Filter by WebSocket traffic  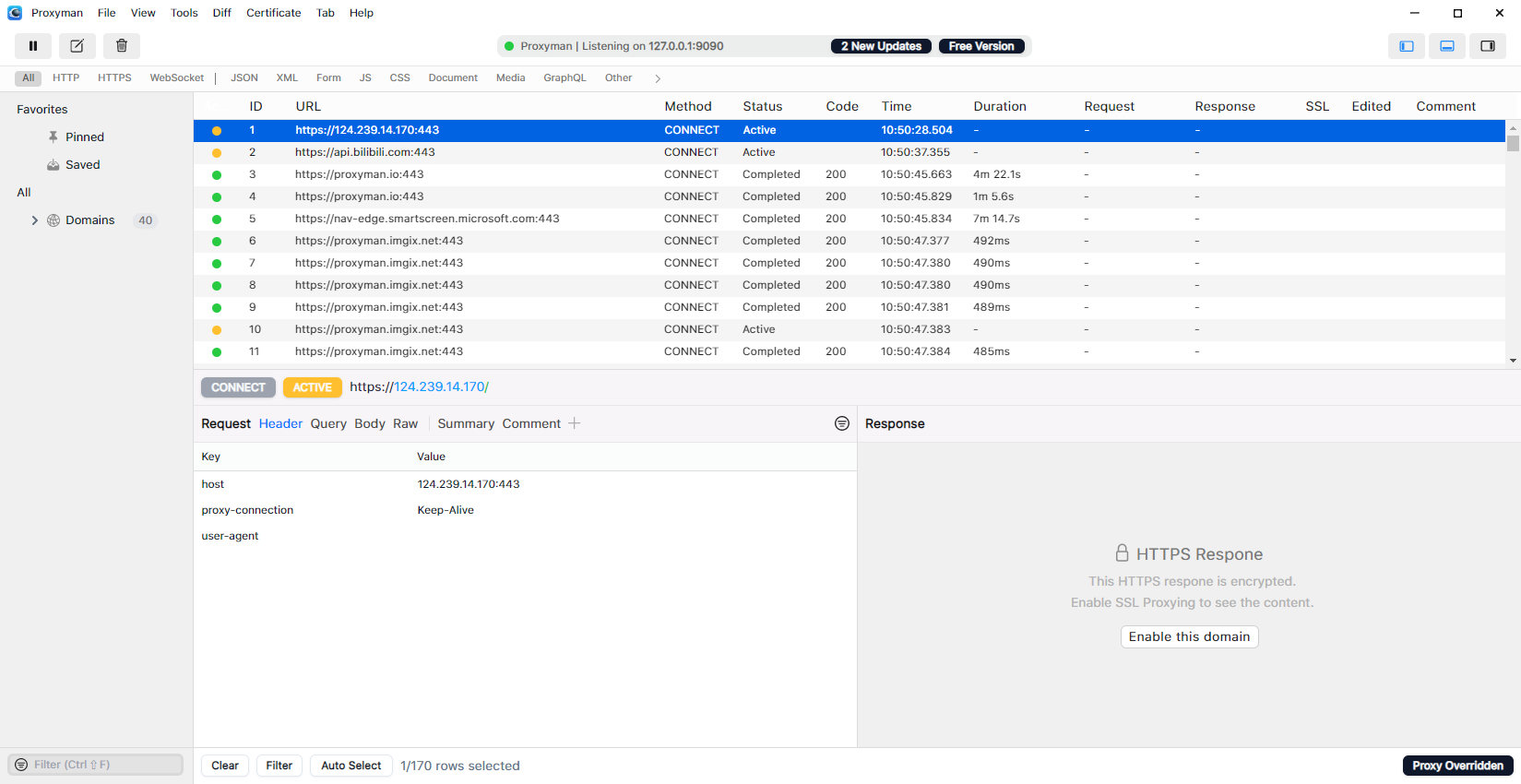pyautogui.click(x=177, y=78)
